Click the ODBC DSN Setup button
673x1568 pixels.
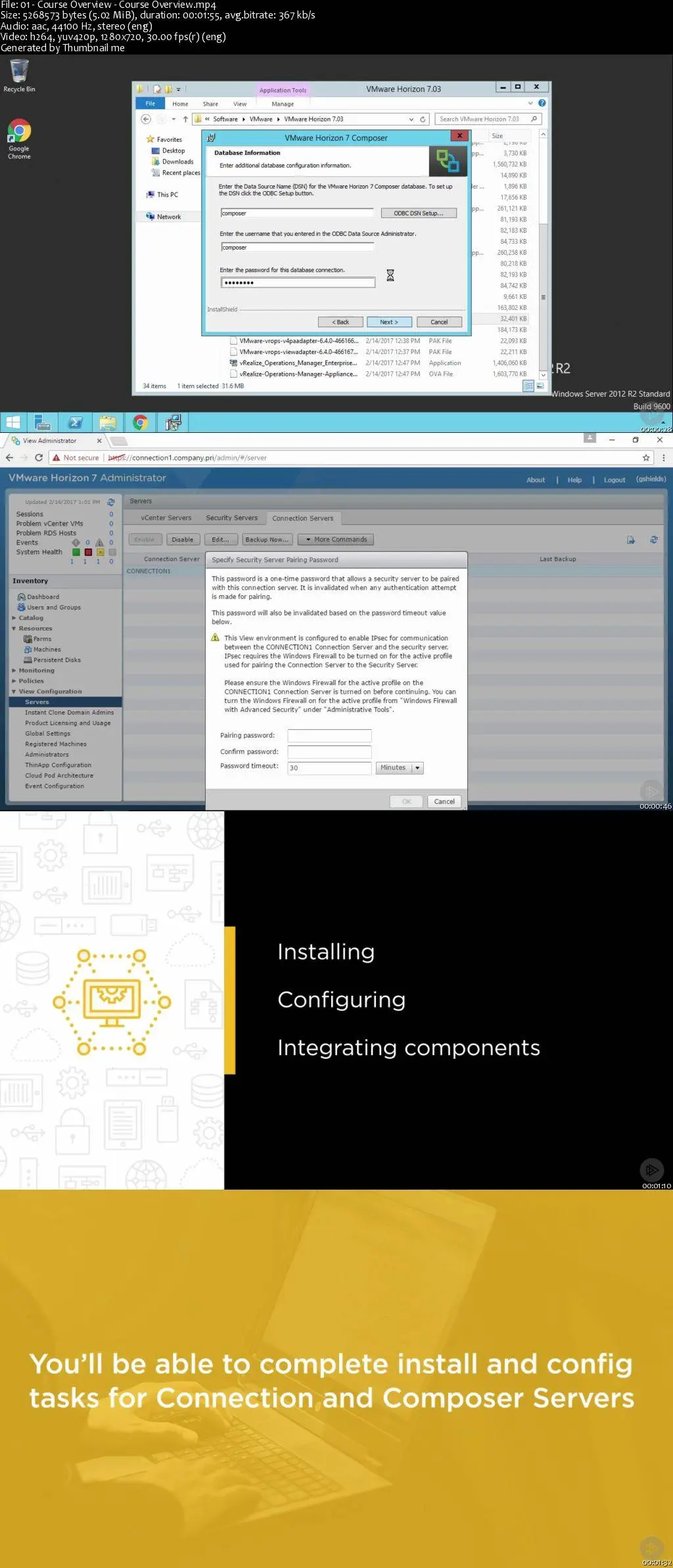tap(419, 213)
